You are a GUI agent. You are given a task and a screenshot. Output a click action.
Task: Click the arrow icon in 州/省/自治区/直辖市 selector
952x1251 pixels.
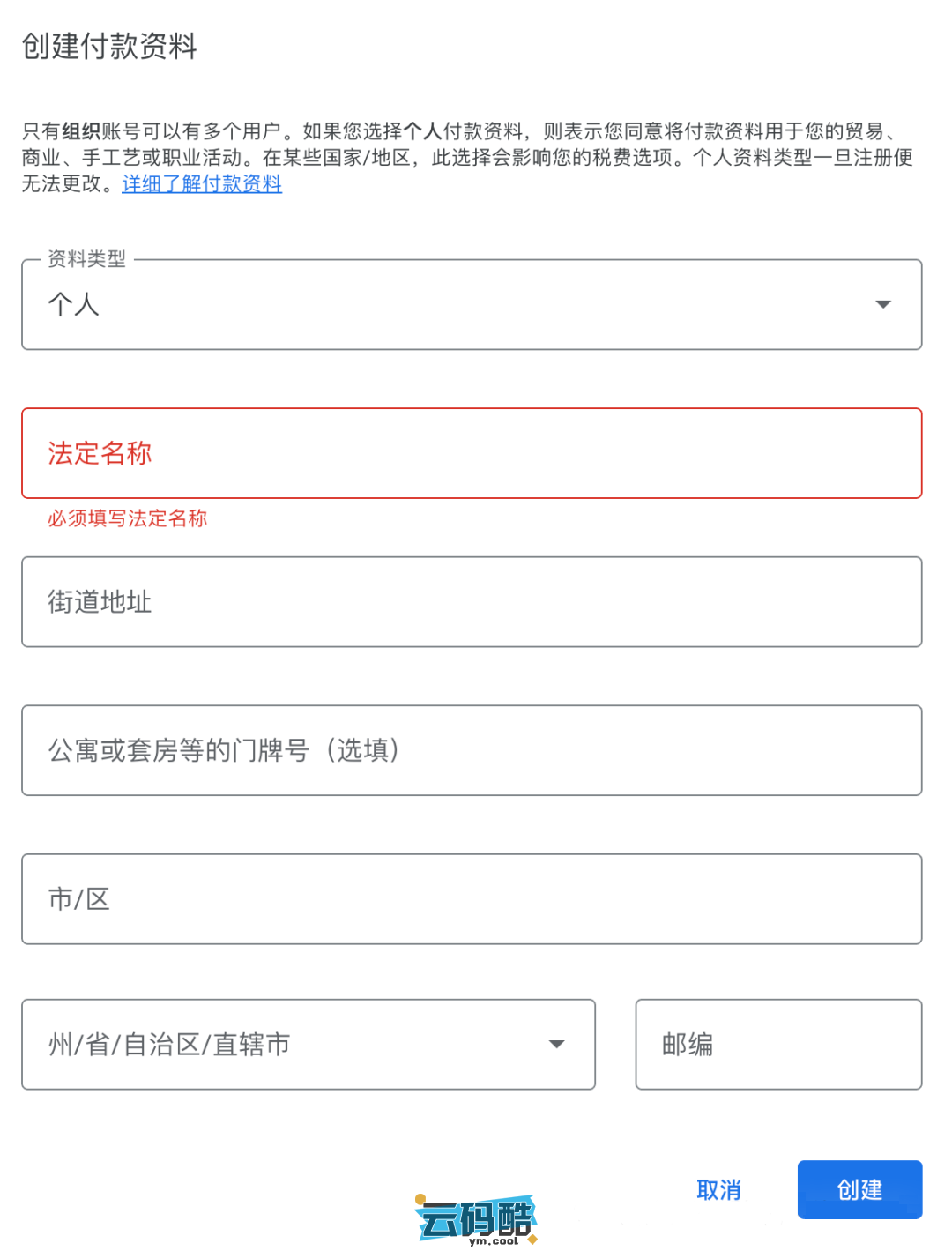tap(556, 1045)
